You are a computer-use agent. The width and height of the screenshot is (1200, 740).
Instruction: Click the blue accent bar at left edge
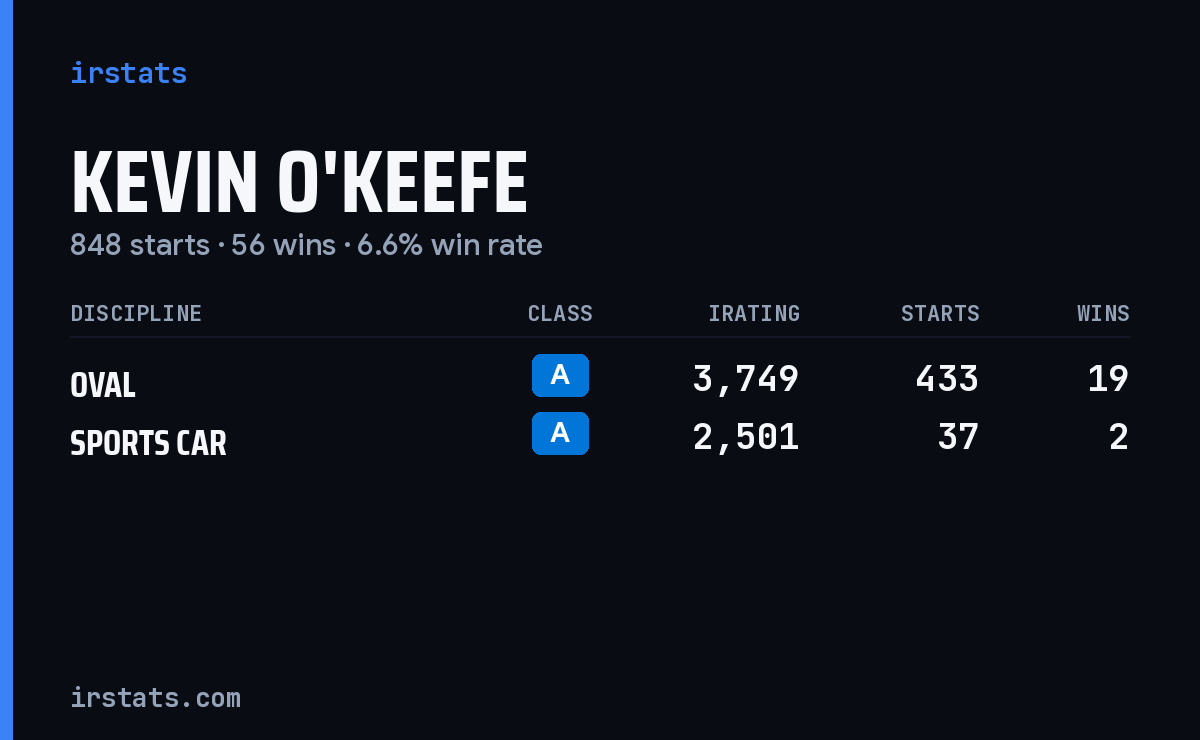coord(6,370)
